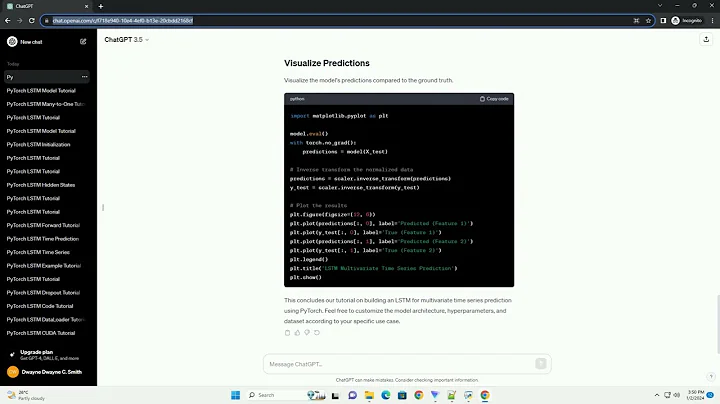The width and height of the screenshot is (720, 404).
Task: Go forward in the browser
Action: click(x=19, y=21)
